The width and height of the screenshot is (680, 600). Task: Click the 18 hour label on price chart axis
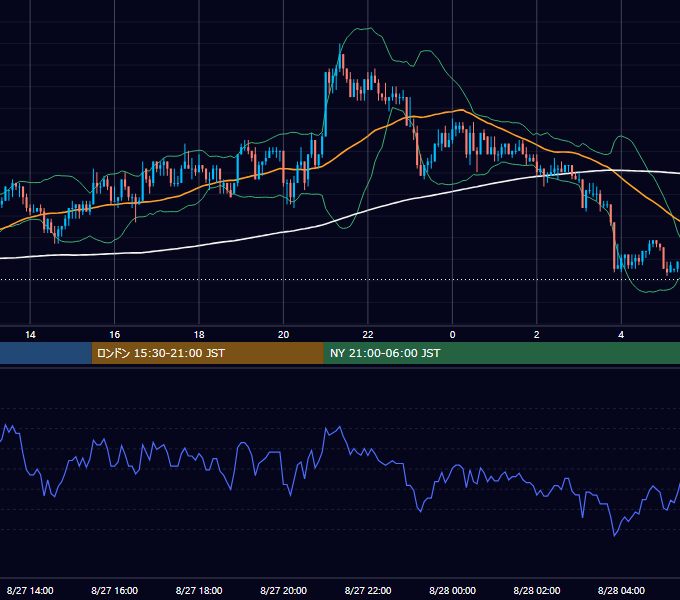coord(199,335)
